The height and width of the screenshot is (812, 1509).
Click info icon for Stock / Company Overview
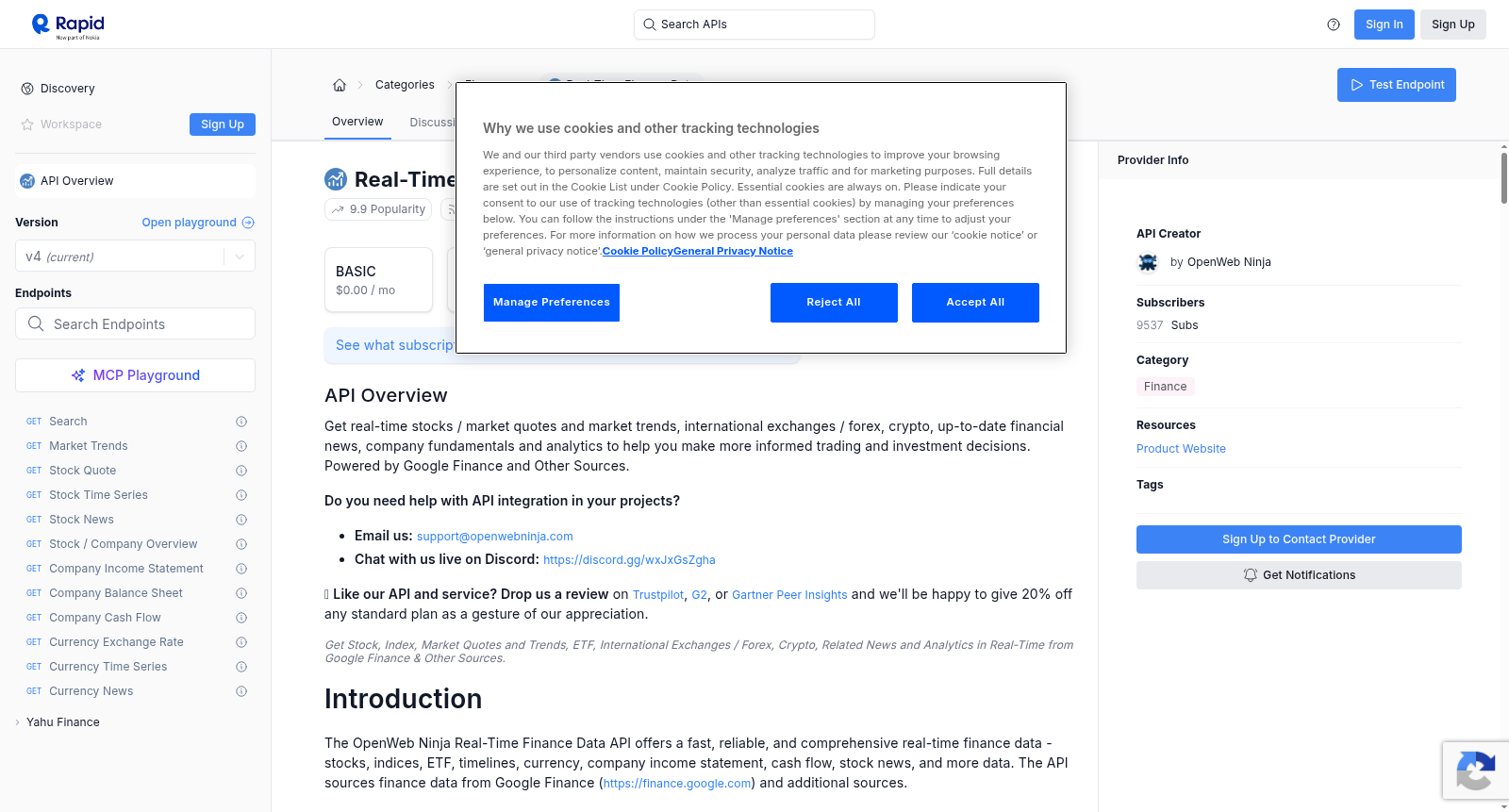point(241,544)
